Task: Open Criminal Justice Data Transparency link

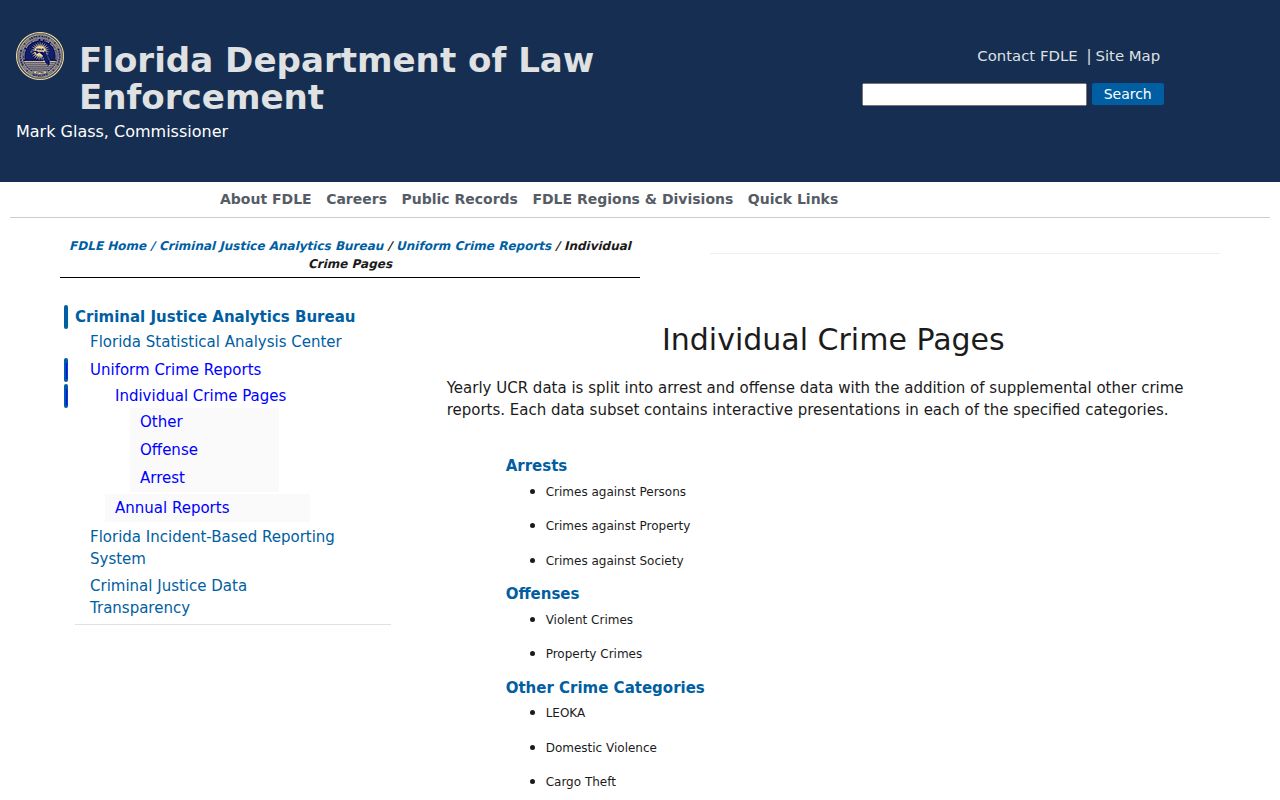Action: coord(168,597)
